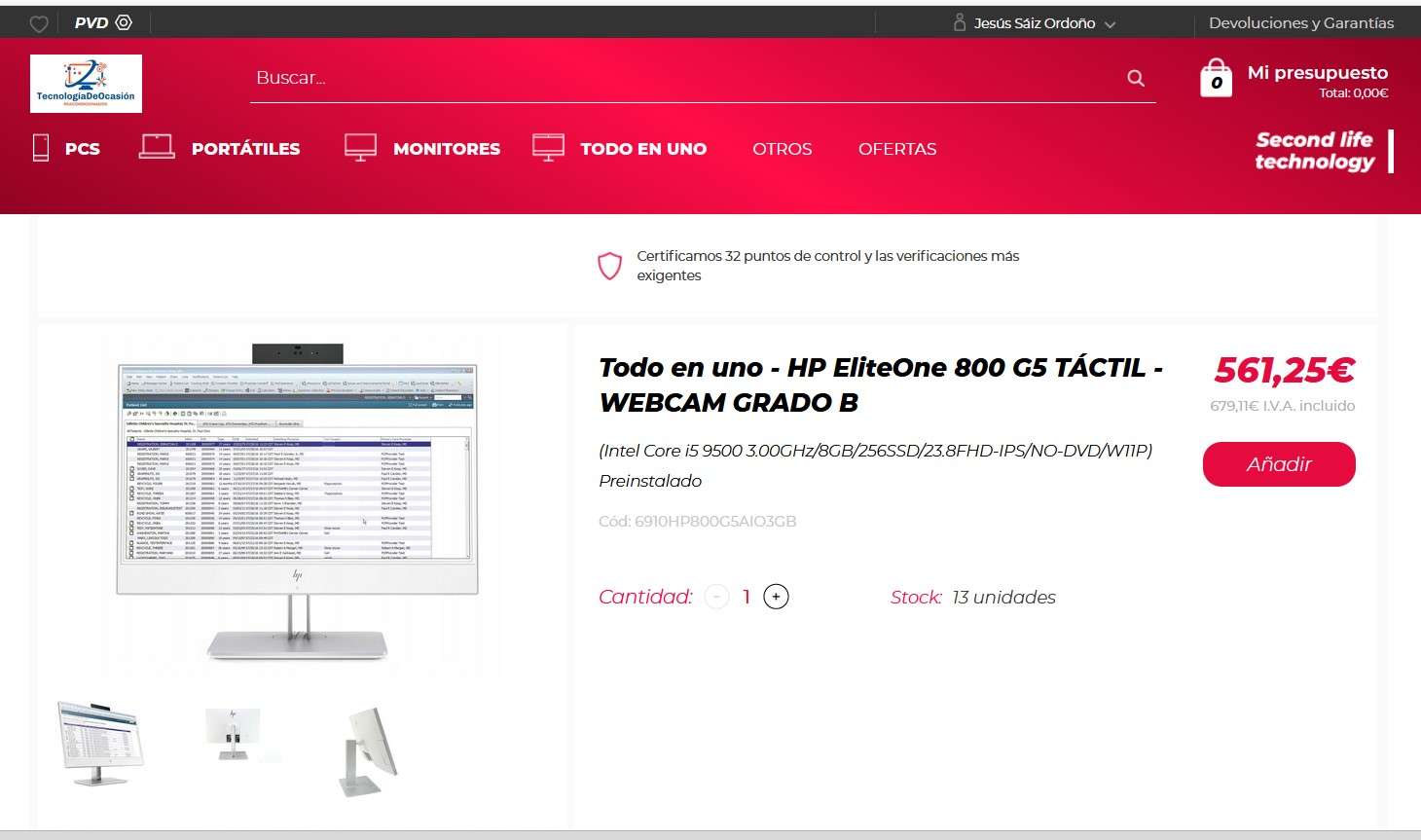The width and height of the screenshot is (1421, 840).
Task: Select the PORTÁTILES laptop icon
Action: tap(157, 147)
